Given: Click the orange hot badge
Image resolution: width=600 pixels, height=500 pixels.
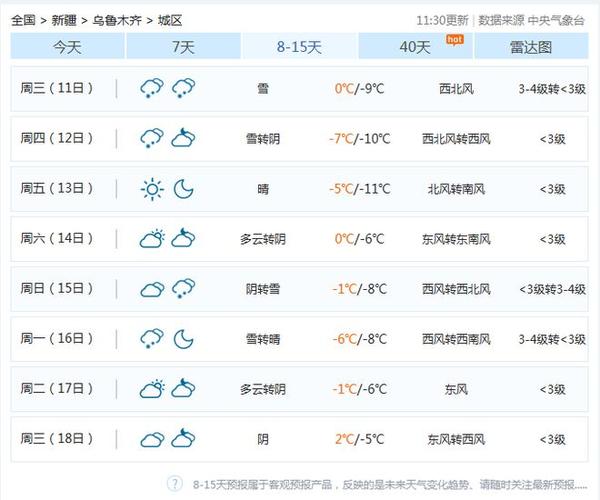Looking at the screenshot, I should click(455, 40).
